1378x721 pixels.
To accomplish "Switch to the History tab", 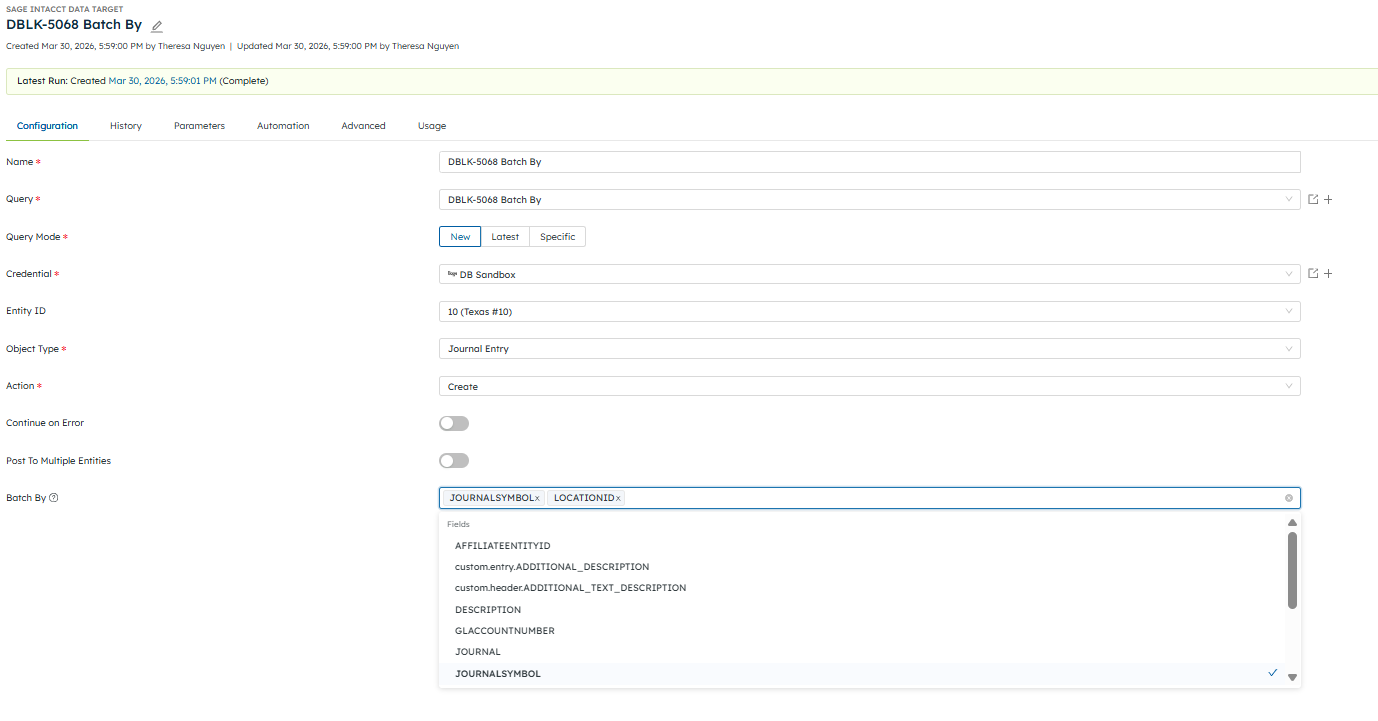I will click(x=126, y=126).
